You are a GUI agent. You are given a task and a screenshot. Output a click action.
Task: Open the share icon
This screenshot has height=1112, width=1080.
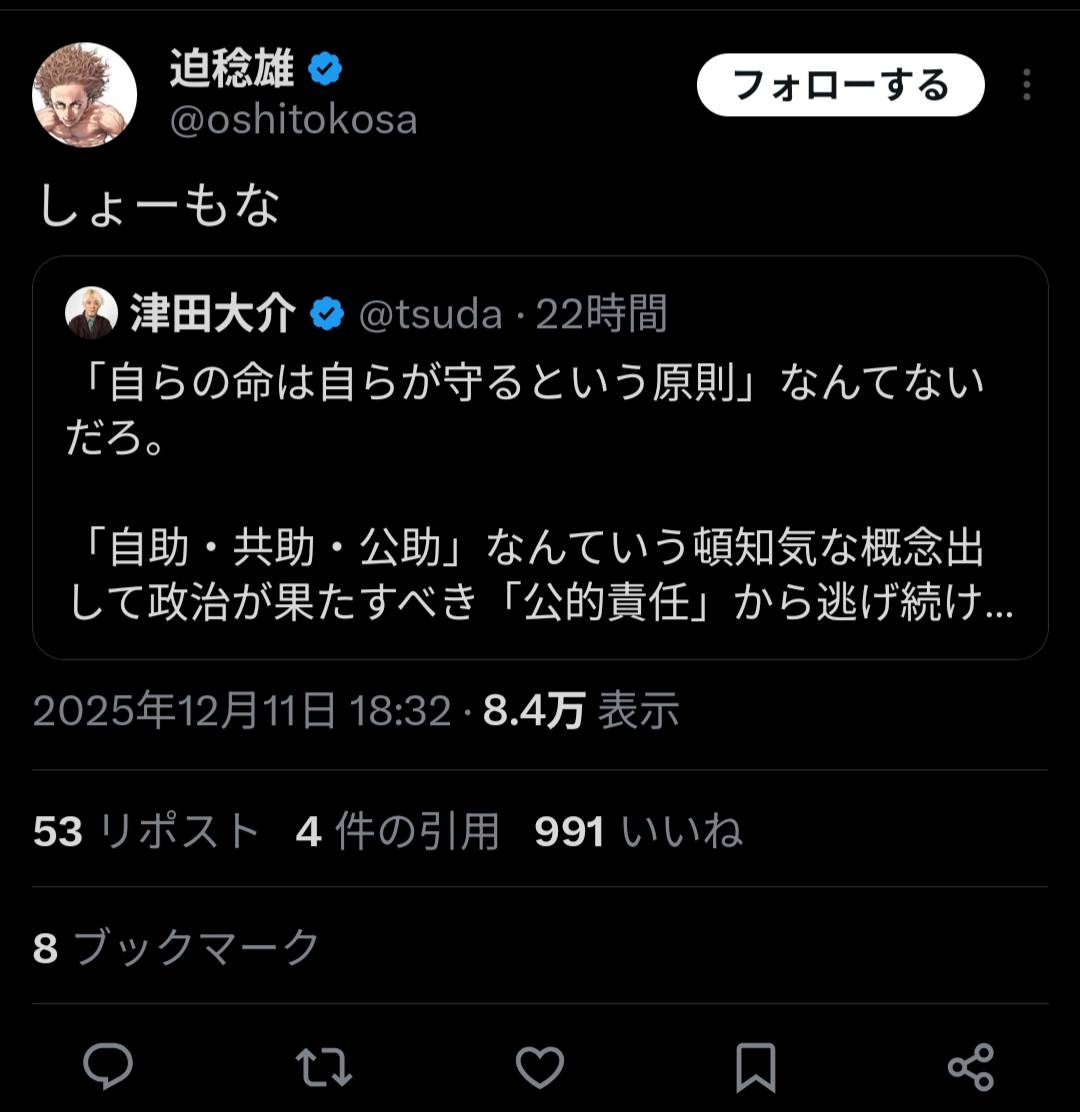click(x=970, y=1066)
